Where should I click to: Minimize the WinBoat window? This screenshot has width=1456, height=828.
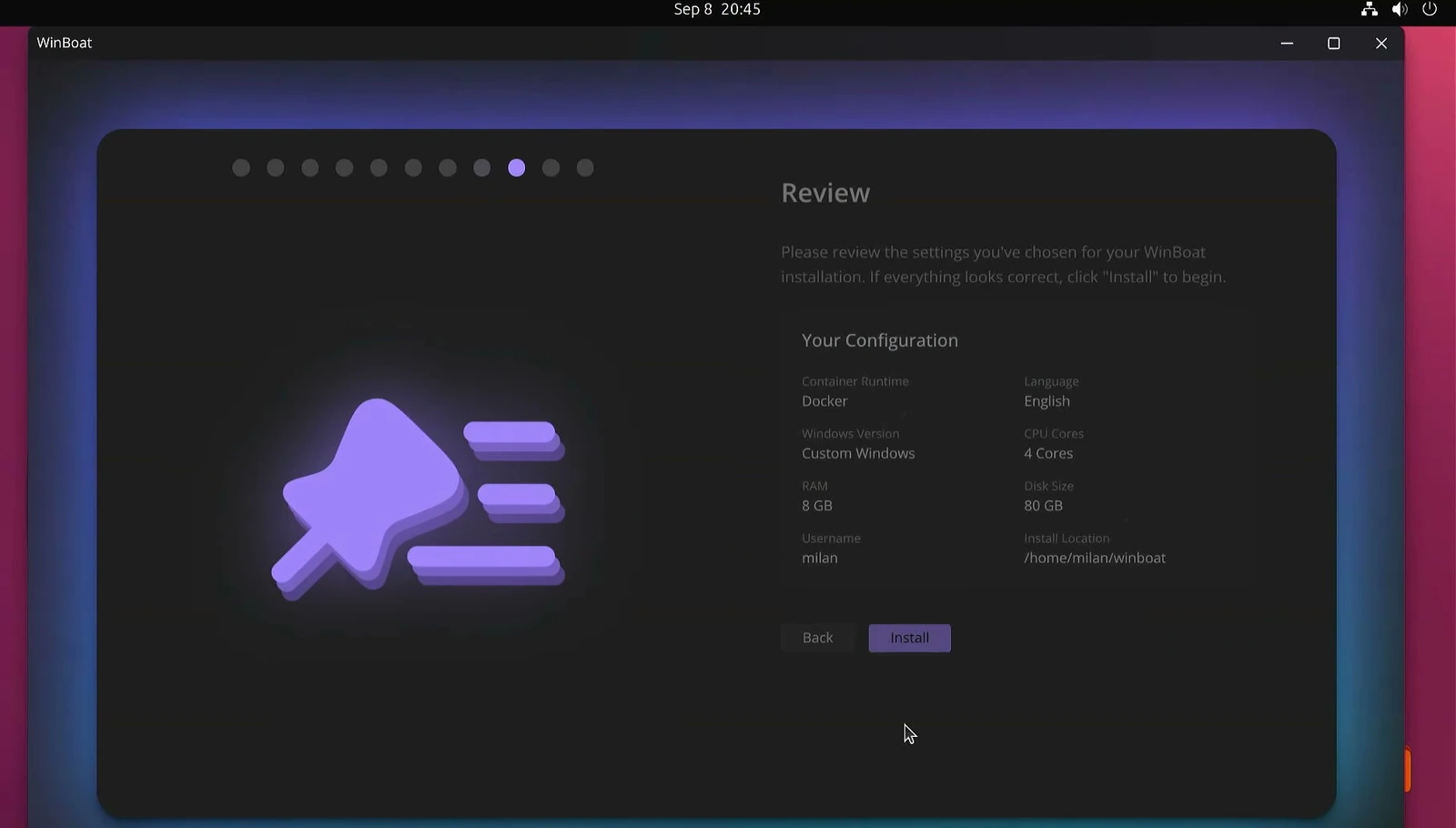(x=1287, y=43)
